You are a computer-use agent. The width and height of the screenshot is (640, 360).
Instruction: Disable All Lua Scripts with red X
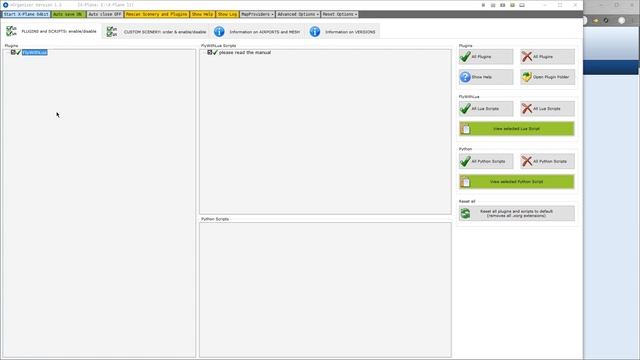click(547, 109)
